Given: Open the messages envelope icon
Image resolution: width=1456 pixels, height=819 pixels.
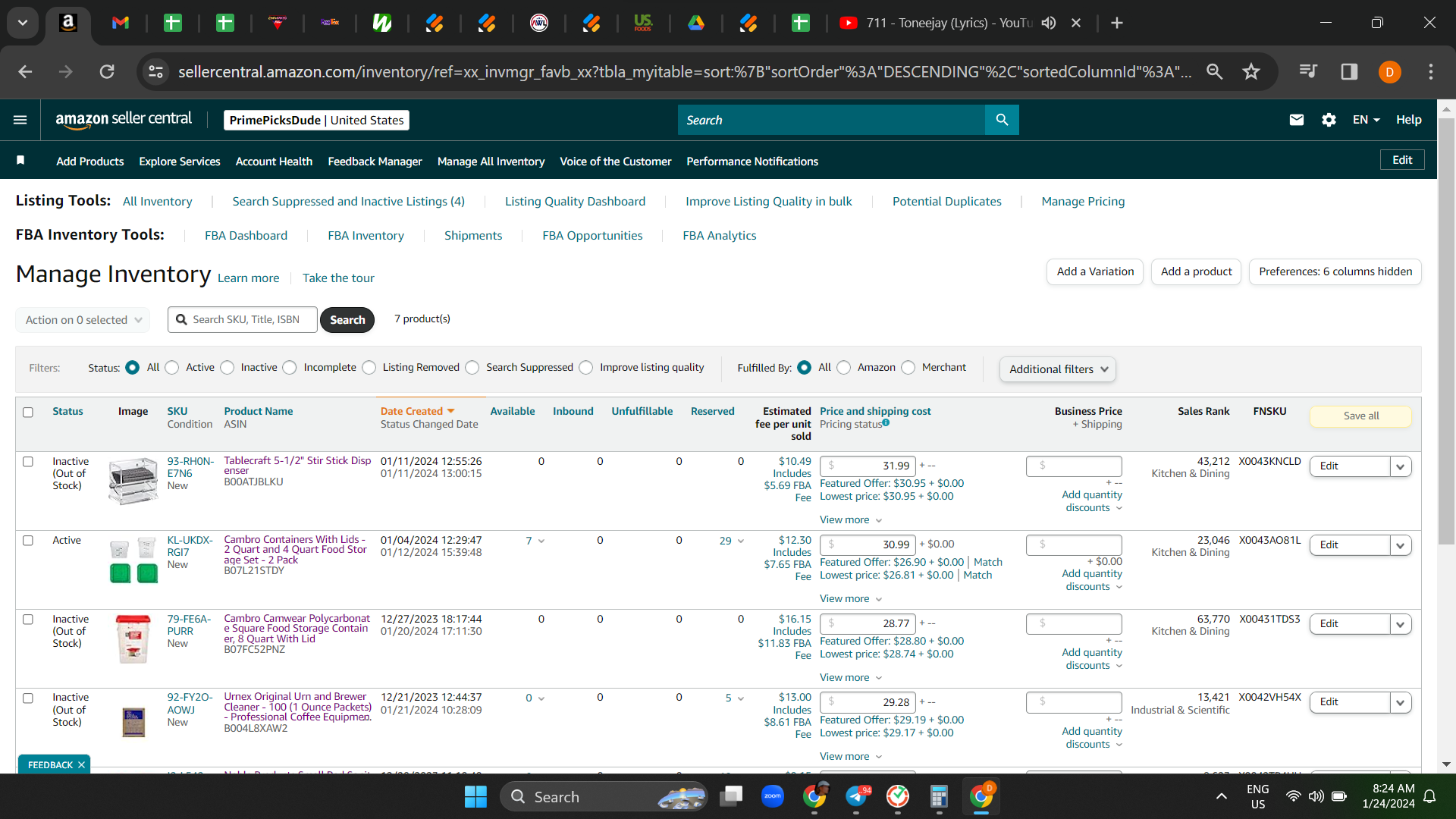Looking at the screenshot, I should click(x=1297, y=120).
